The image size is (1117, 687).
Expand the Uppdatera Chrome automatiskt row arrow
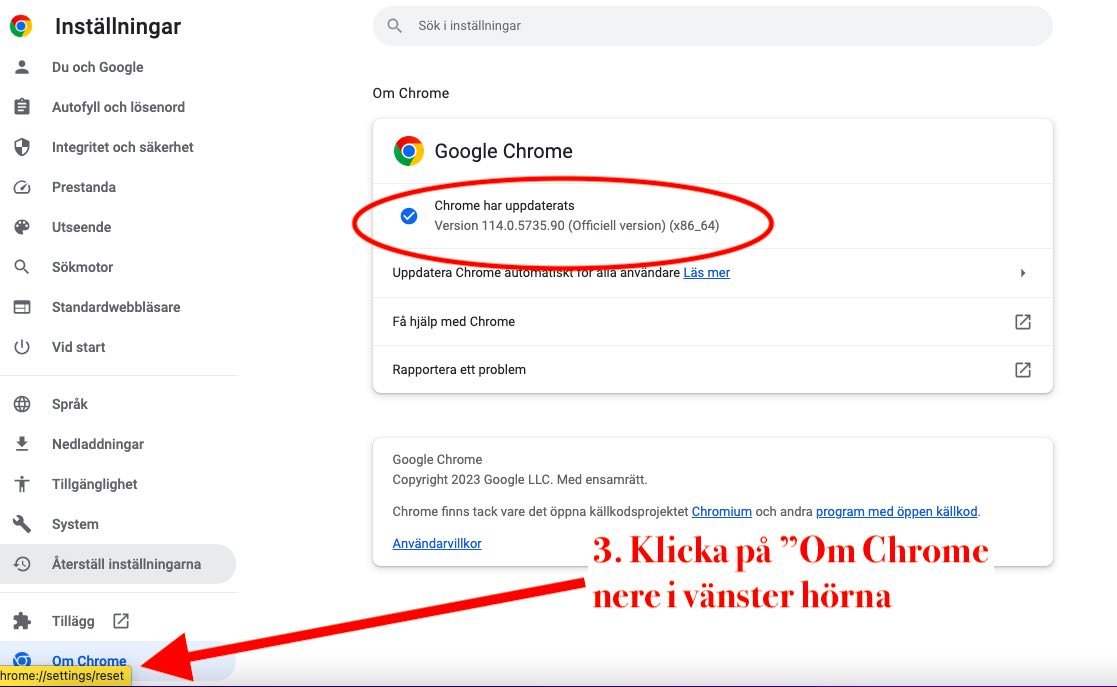point(1023,273)
